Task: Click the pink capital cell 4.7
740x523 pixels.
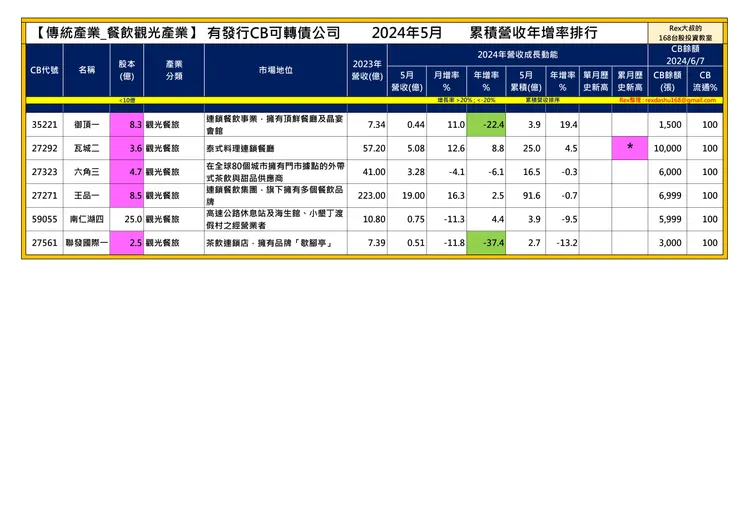Action: coord(126,172)
